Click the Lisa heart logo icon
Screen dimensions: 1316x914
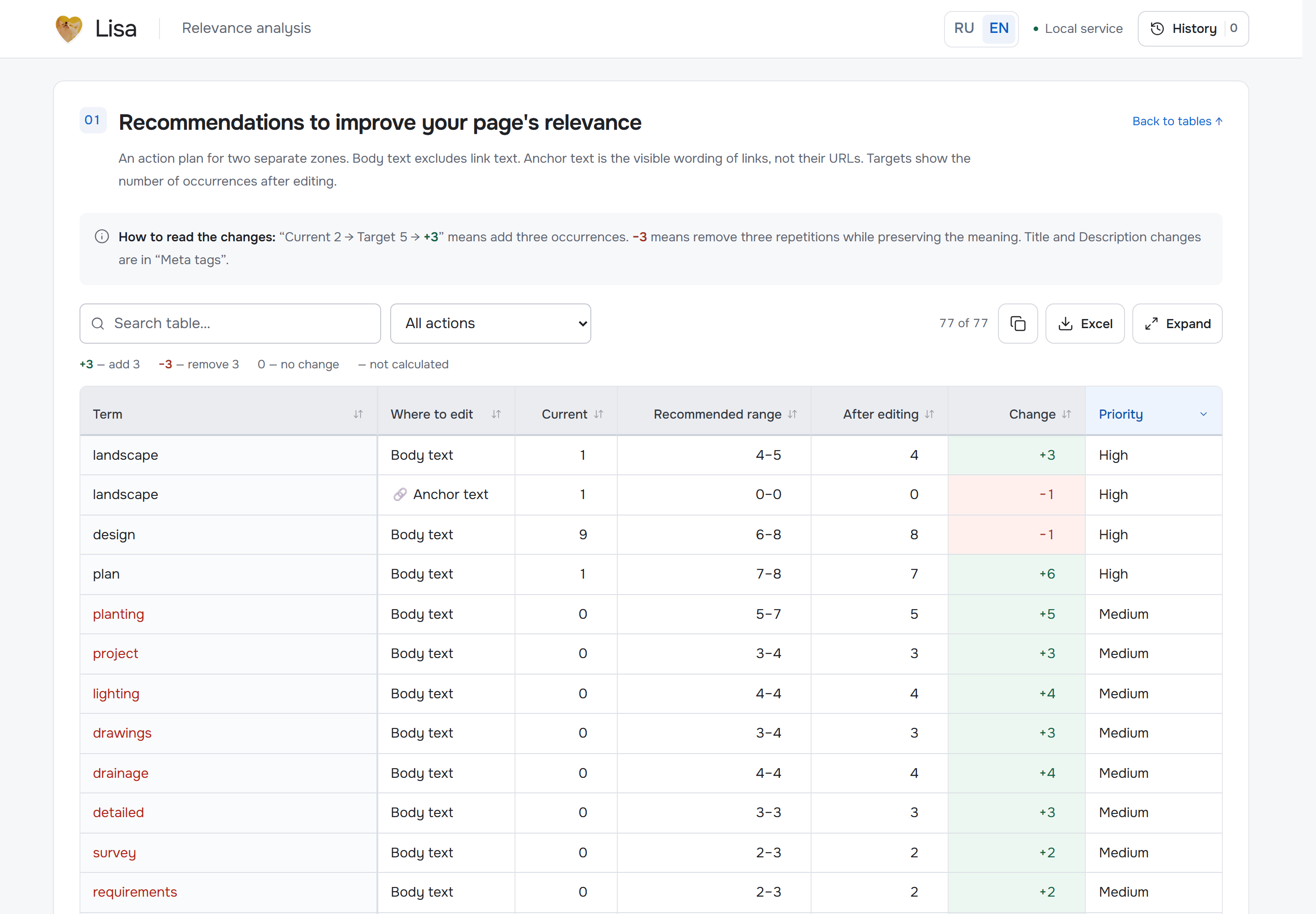pyautogui.click(x=69, y=29)
